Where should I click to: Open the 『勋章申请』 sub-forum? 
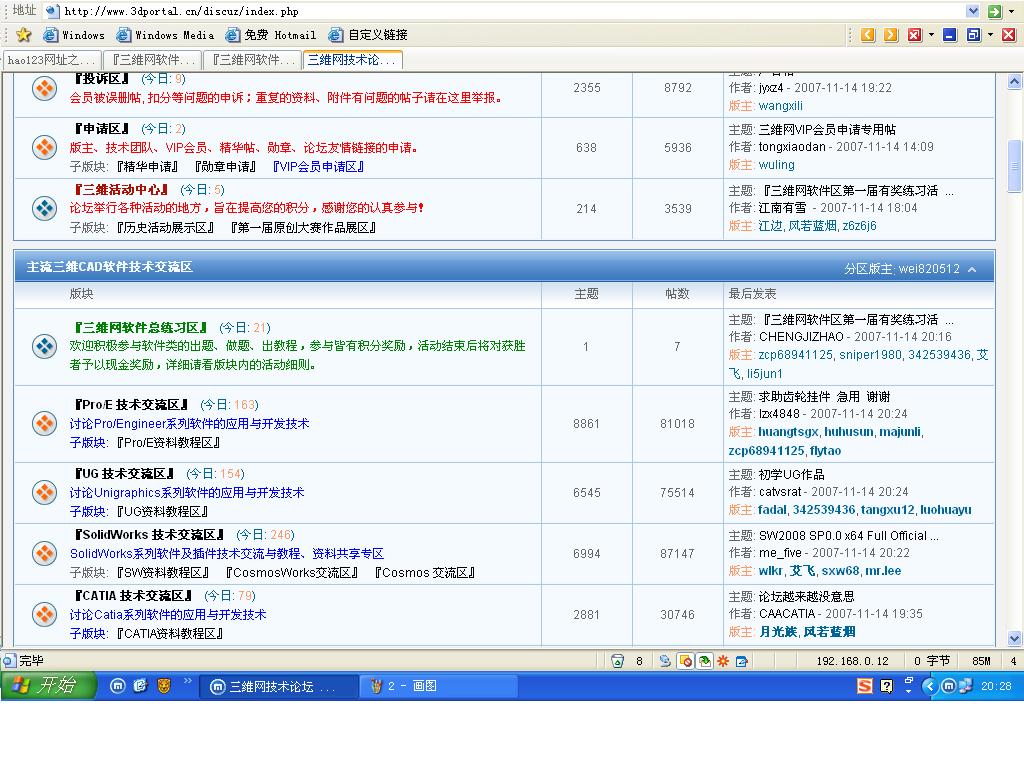click(226, 167)
